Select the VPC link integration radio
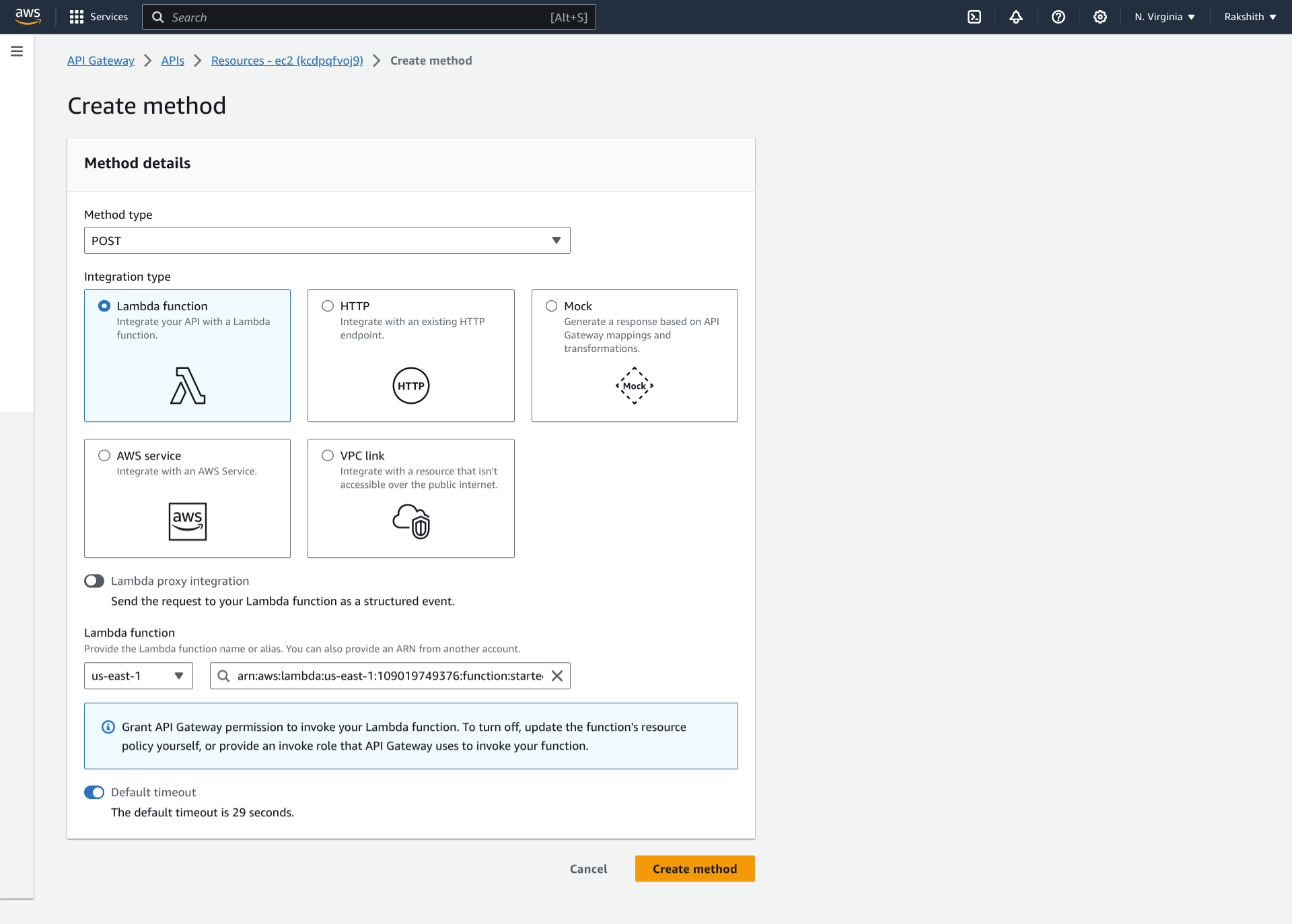This screenshot has width=1292, height=924. (x=328, y=456)
